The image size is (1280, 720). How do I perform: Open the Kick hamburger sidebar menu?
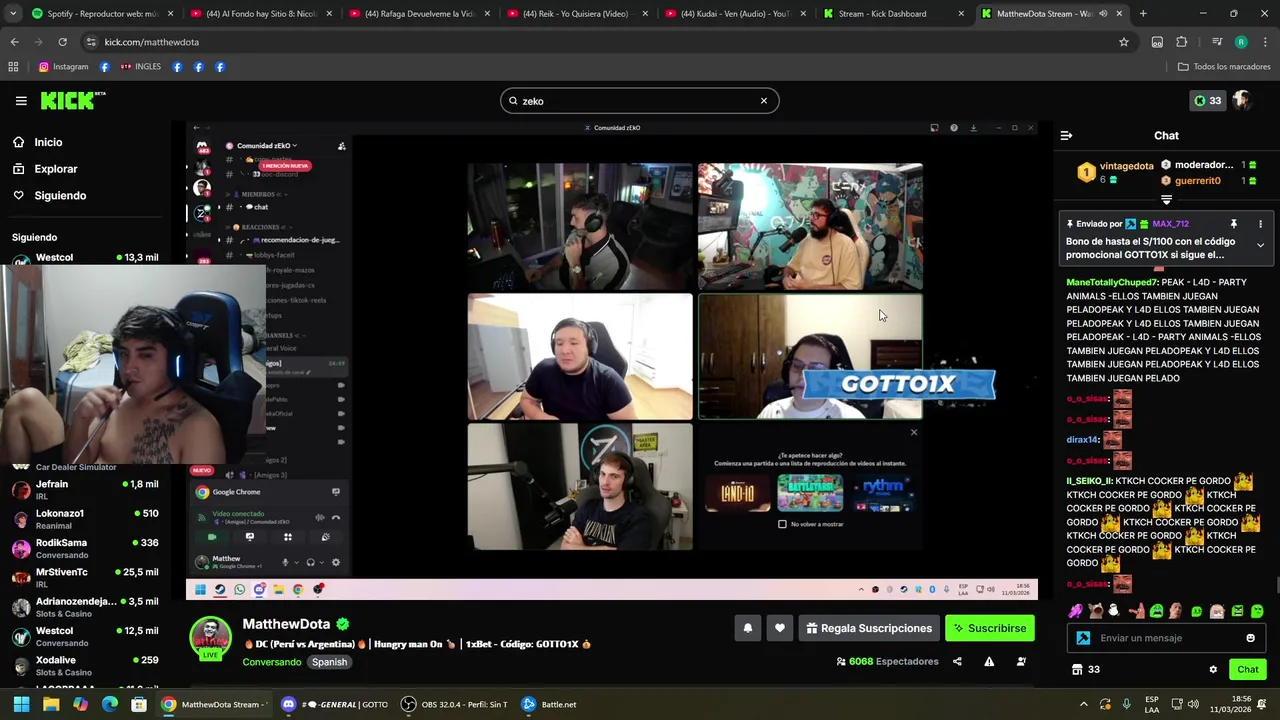[21, 101]
